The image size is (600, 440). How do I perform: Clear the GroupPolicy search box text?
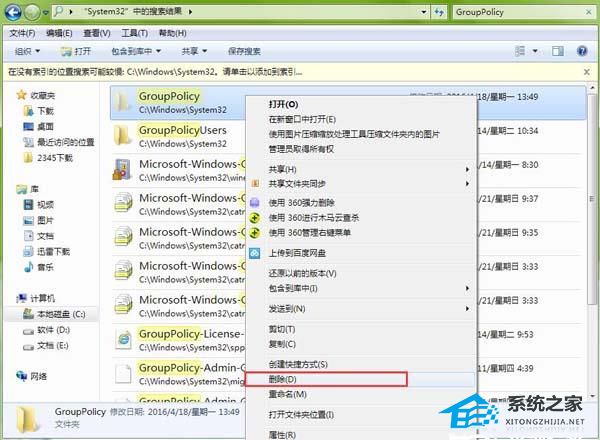589,12
